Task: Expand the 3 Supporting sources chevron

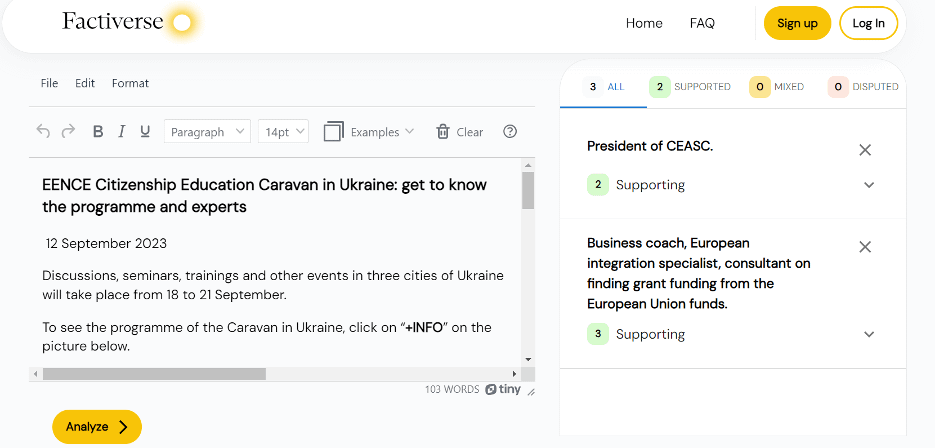Action: coord(869,335)
